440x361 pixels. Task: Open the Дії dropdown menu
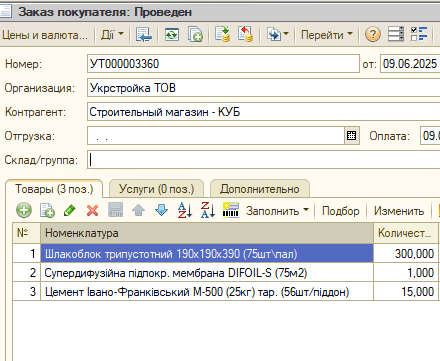(x=112, y=35)
